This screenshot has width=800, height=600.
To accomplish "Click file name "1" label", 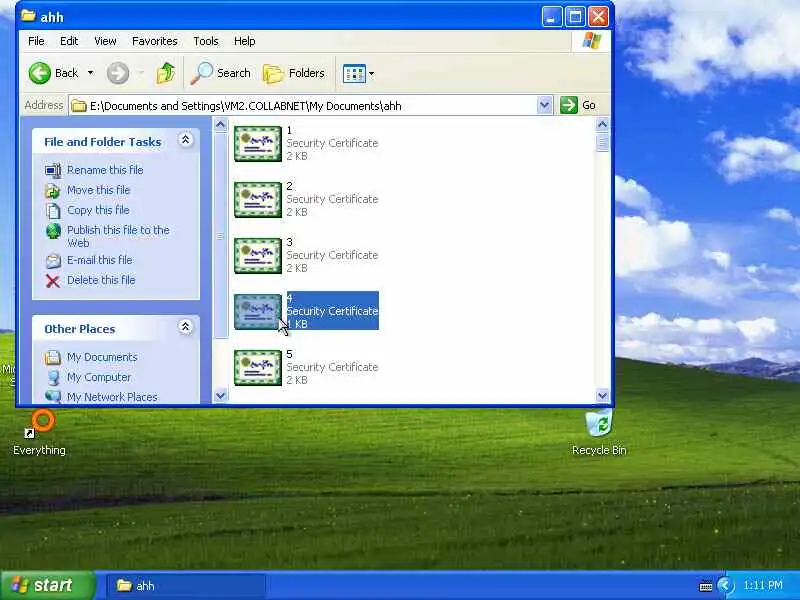I will point(289,131).
